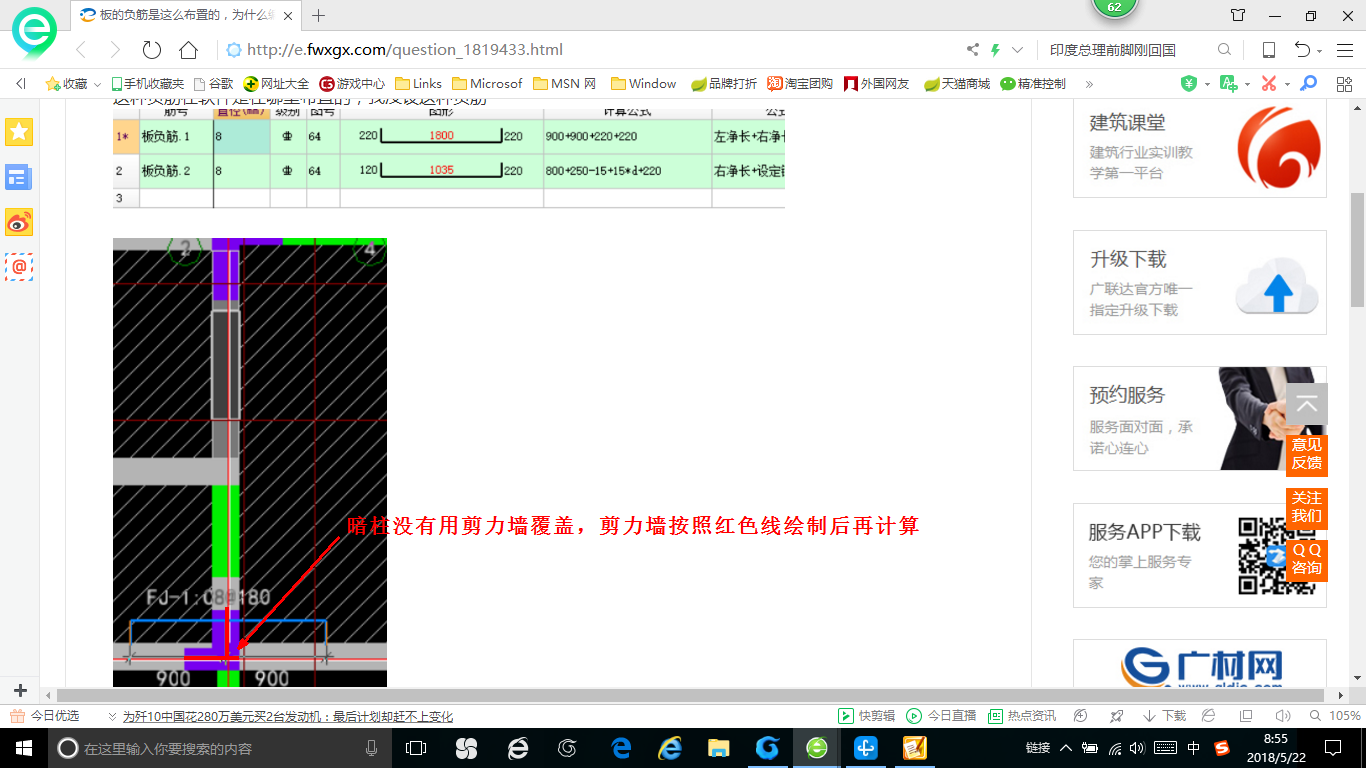Click the skin shirt icon
Screen dimensions: 1366x768
tap(1238, 15)
